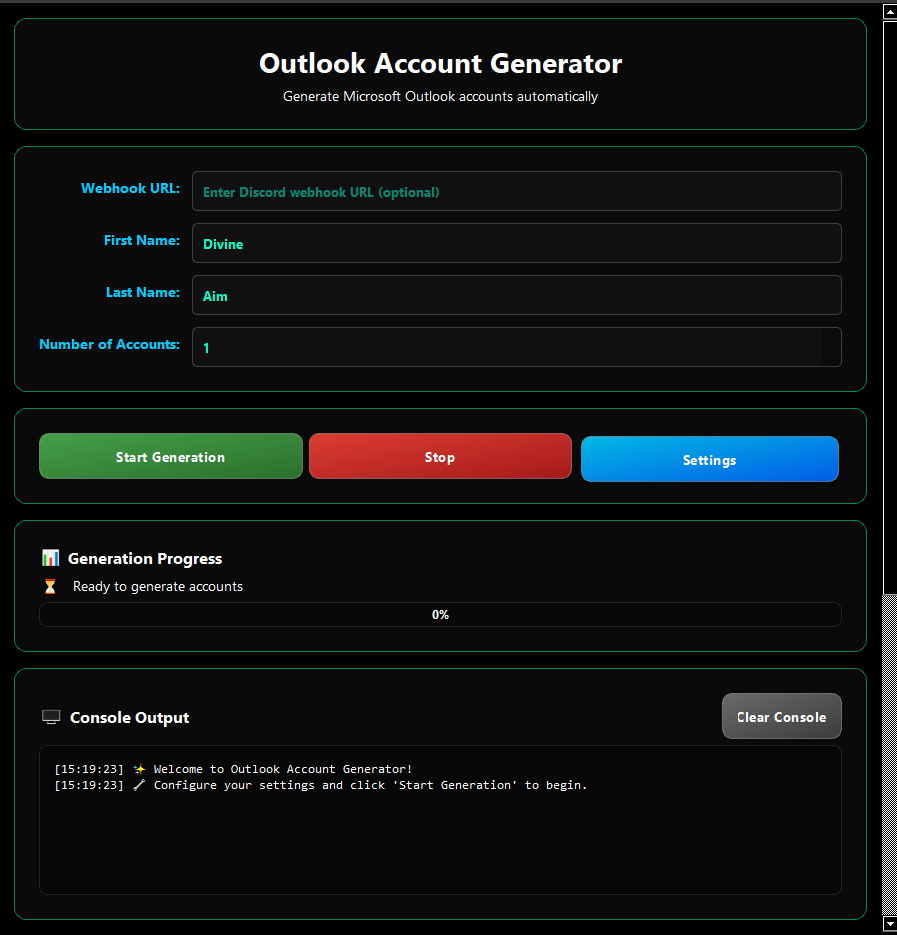Click the Number of Accounts field
The width and height of the screenshot is (897, 935).
516,347
